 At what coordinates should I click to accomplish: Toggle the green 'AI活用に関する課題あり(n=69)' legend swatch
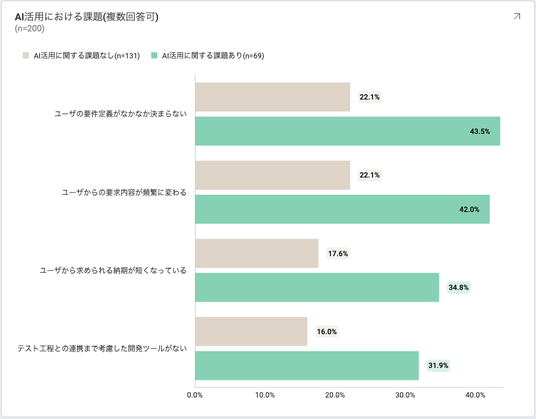[154, 55]
